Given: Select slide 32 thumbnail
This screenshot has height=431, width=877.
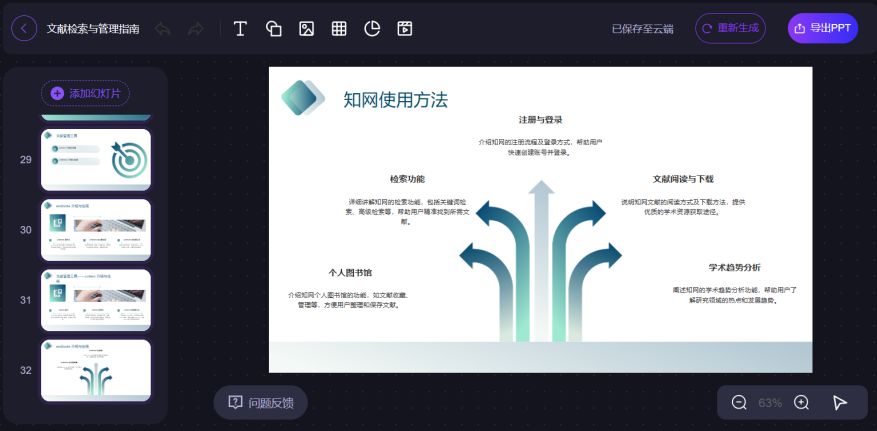Looking at the screenshot, I should 96,370.
